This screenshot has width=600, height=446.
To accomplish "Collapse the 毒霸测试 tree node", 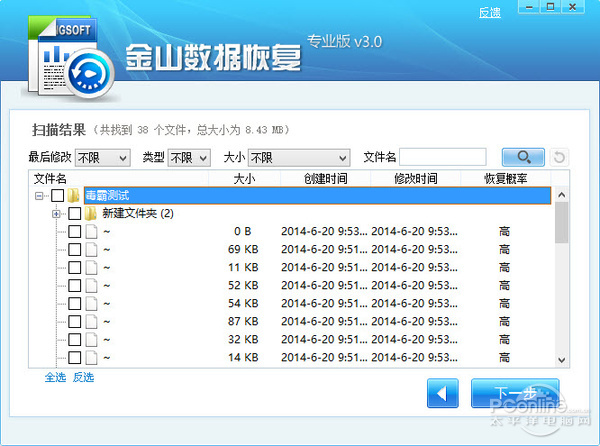I will pos(39,196).
